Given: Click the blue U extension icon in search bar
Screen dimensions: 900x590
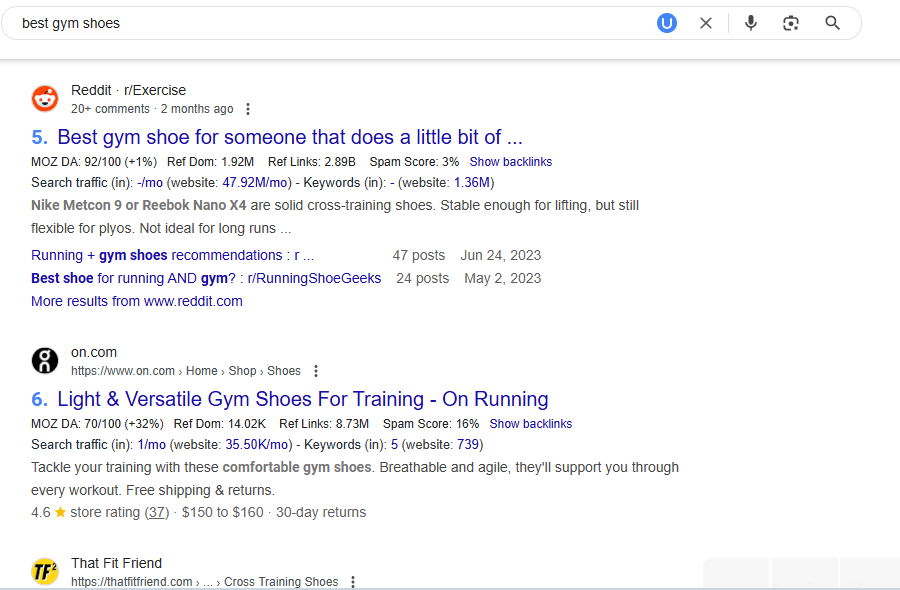Looking at the screenshot, I should point(666,23).
